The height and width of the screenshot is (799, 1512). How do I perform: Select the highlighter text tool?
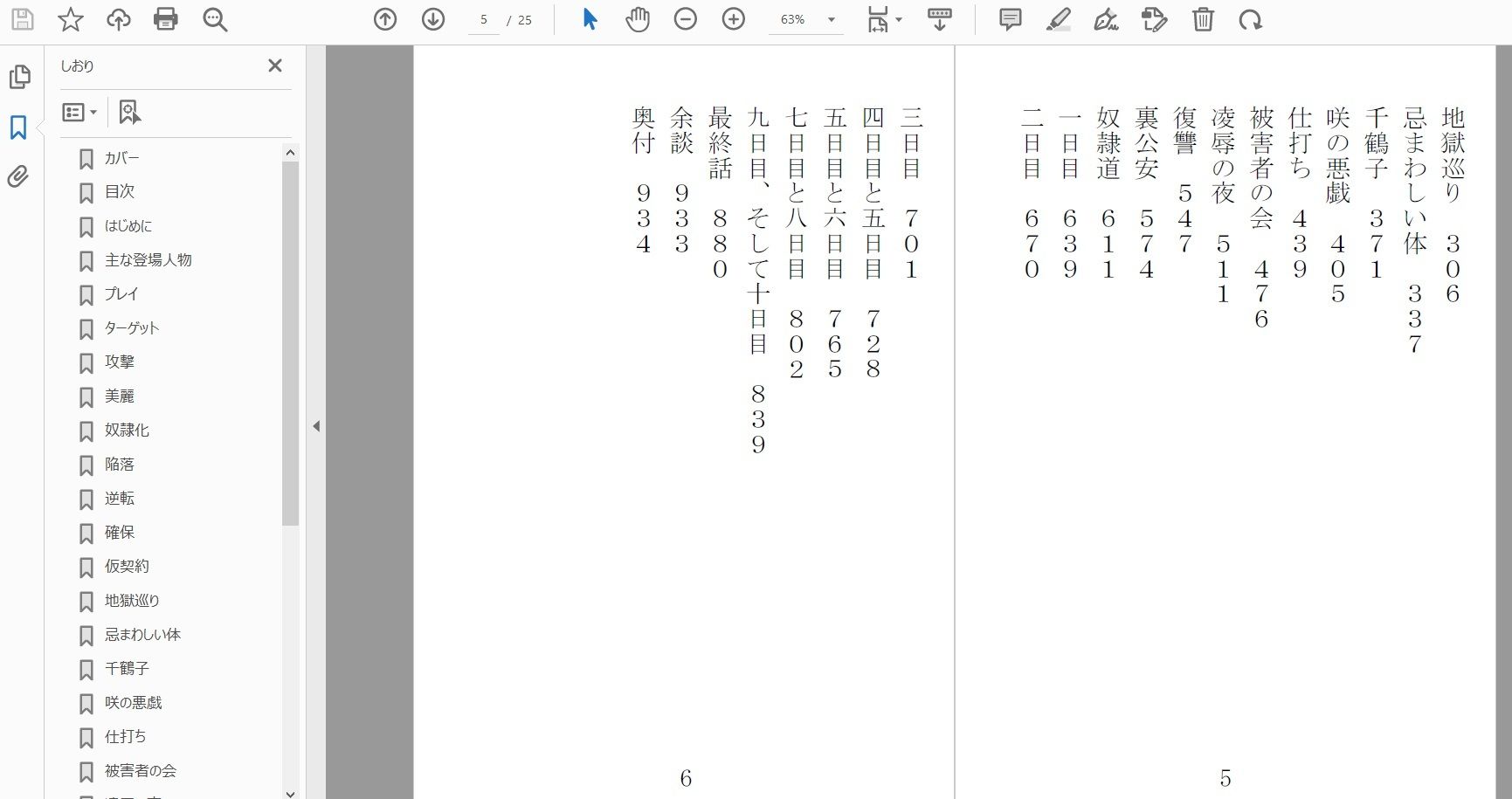[x=1059, y=19]
